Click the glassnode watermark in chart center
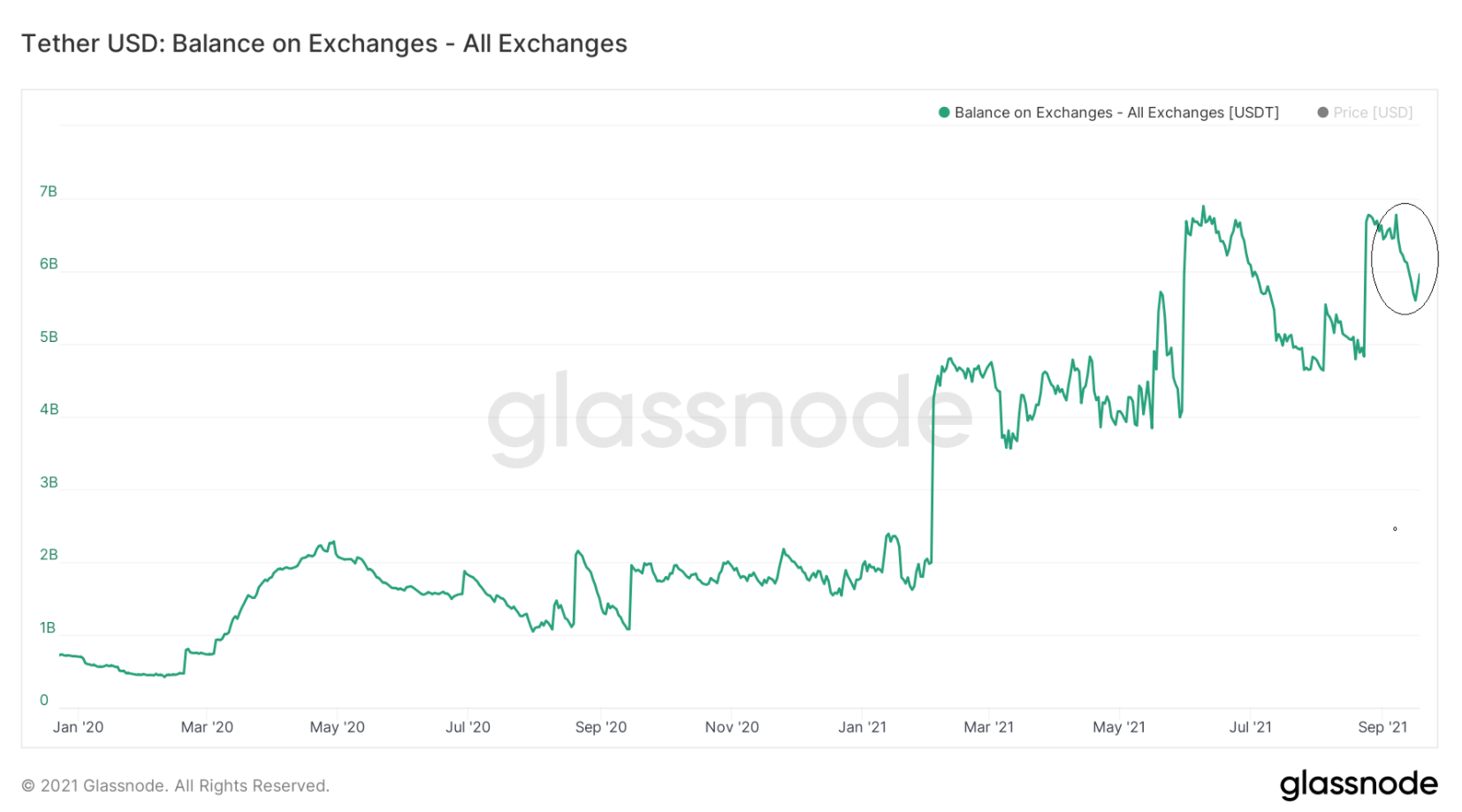This screenshot has width=1462, height=812. coord(729,414)
